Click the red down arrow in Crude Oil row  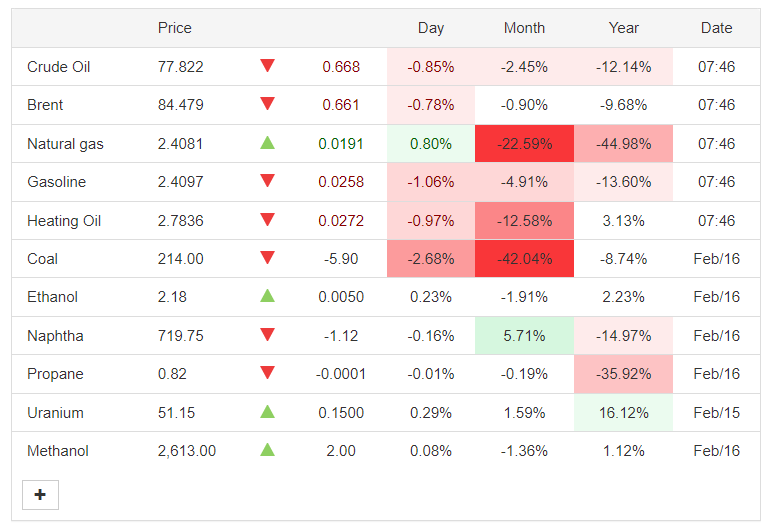click(267, 65)
